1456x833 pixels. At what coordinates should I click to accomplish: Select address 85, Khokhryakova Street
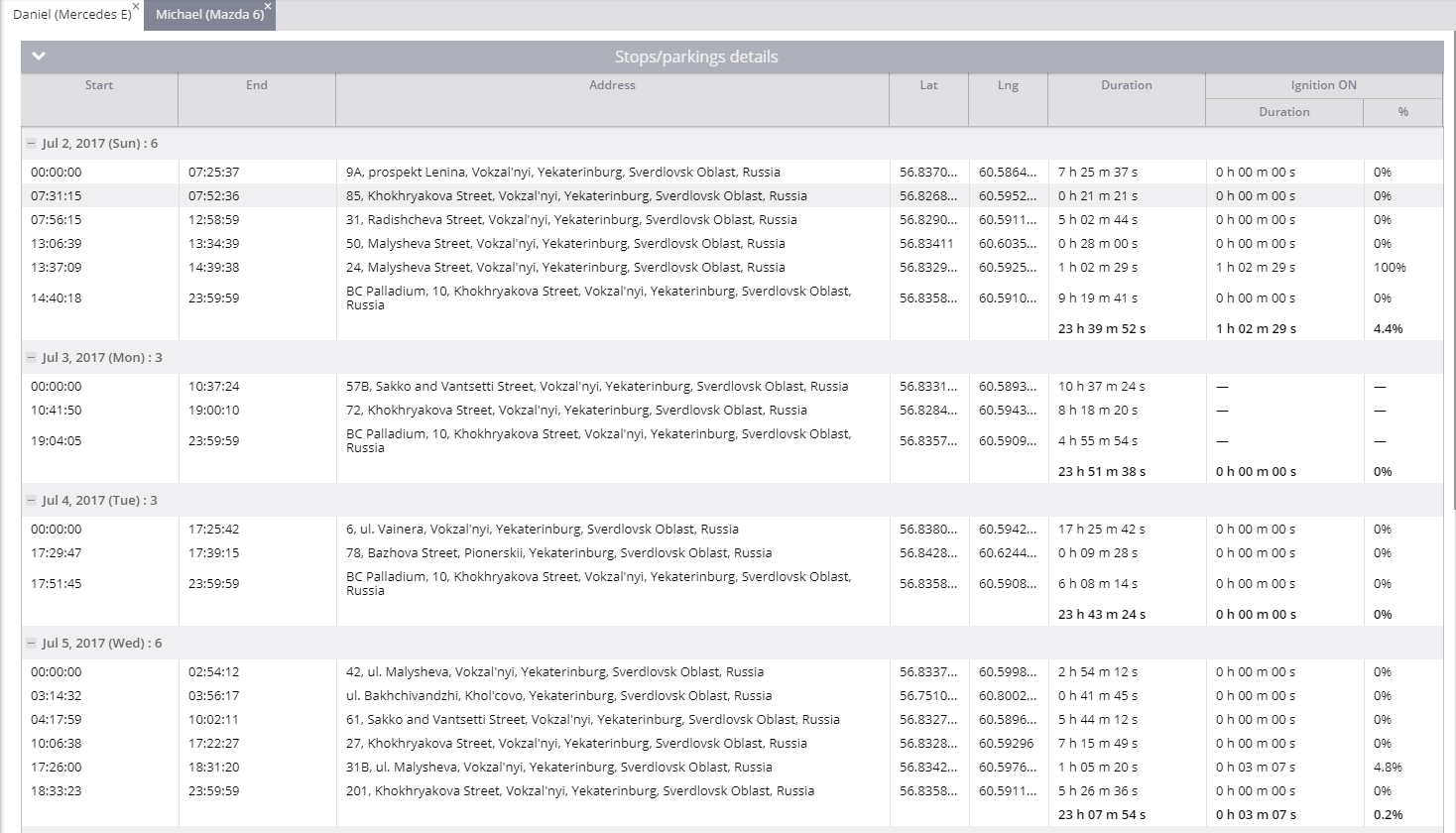576,196
